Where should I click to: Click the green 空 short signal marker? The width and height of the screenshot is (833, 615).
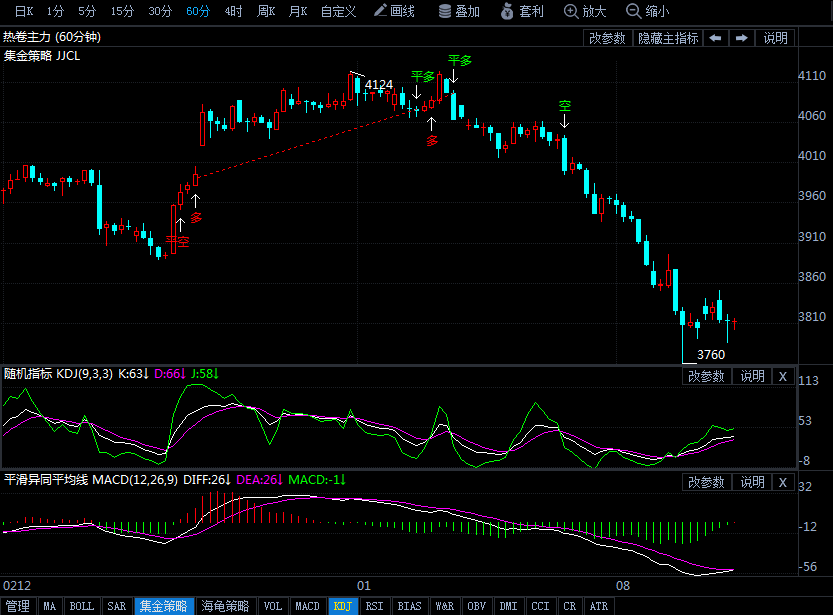(565, 106)
